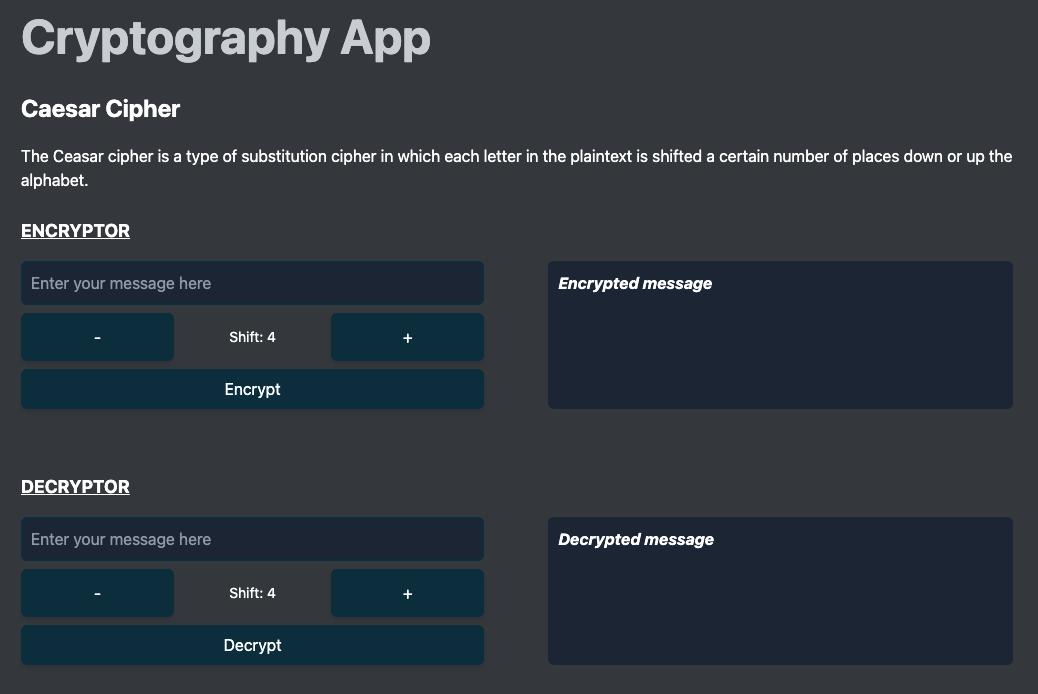1038x694 pixels.
Task: Click the Decryptor message input field
Action: pyautogui.click(x=252, y=539)
